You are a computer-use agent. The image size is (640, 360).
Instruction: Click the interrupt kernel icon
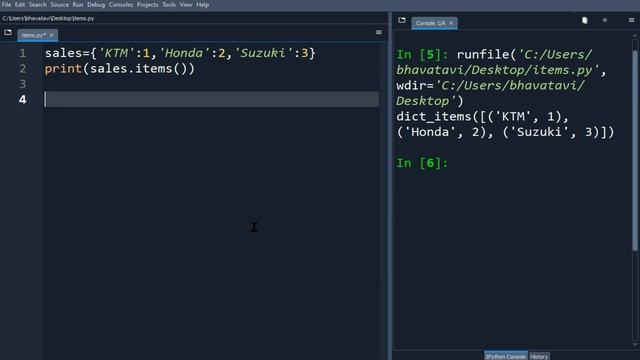point(605,20)
